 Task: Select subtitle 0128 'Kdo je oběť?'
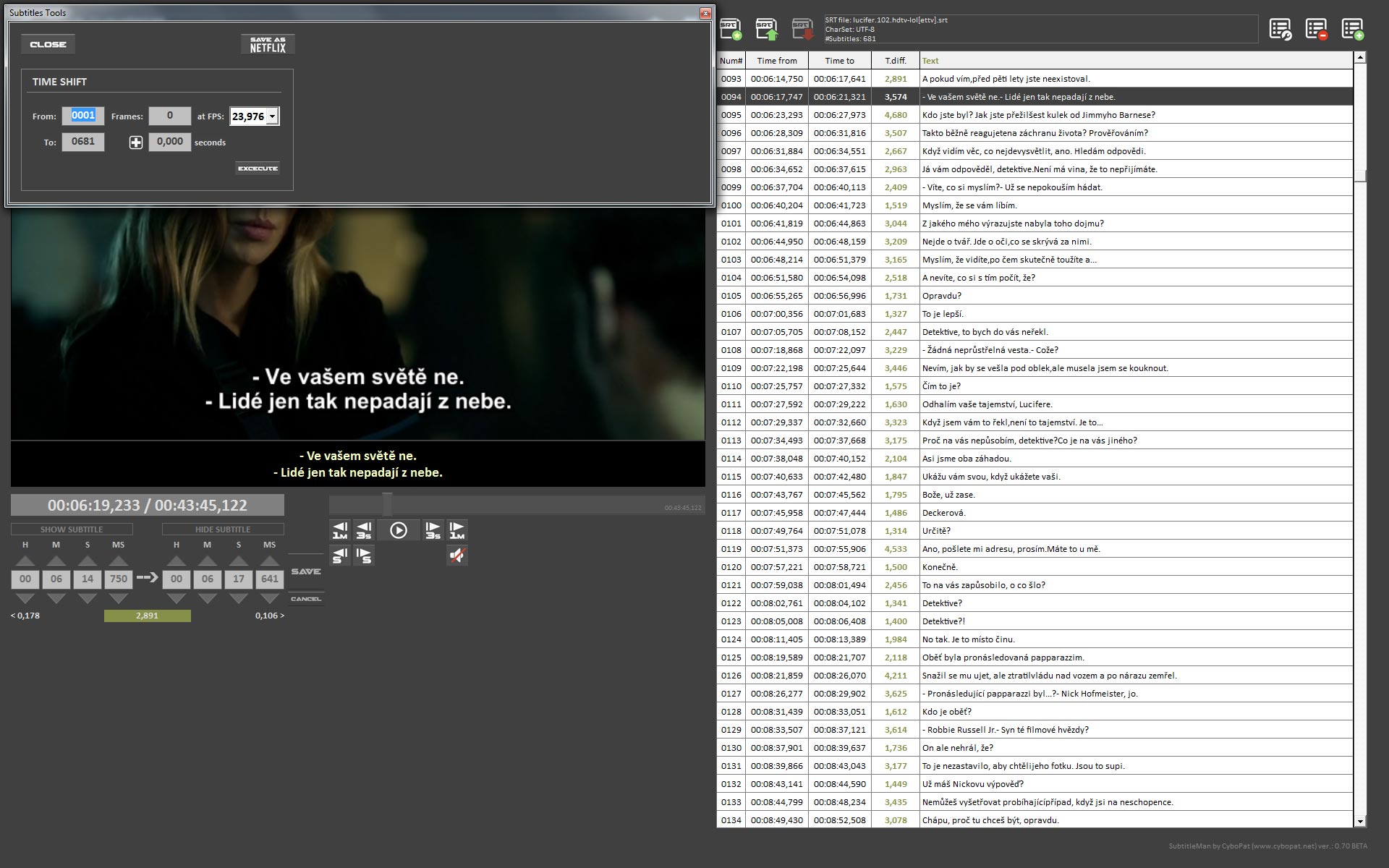(1035, 712)
